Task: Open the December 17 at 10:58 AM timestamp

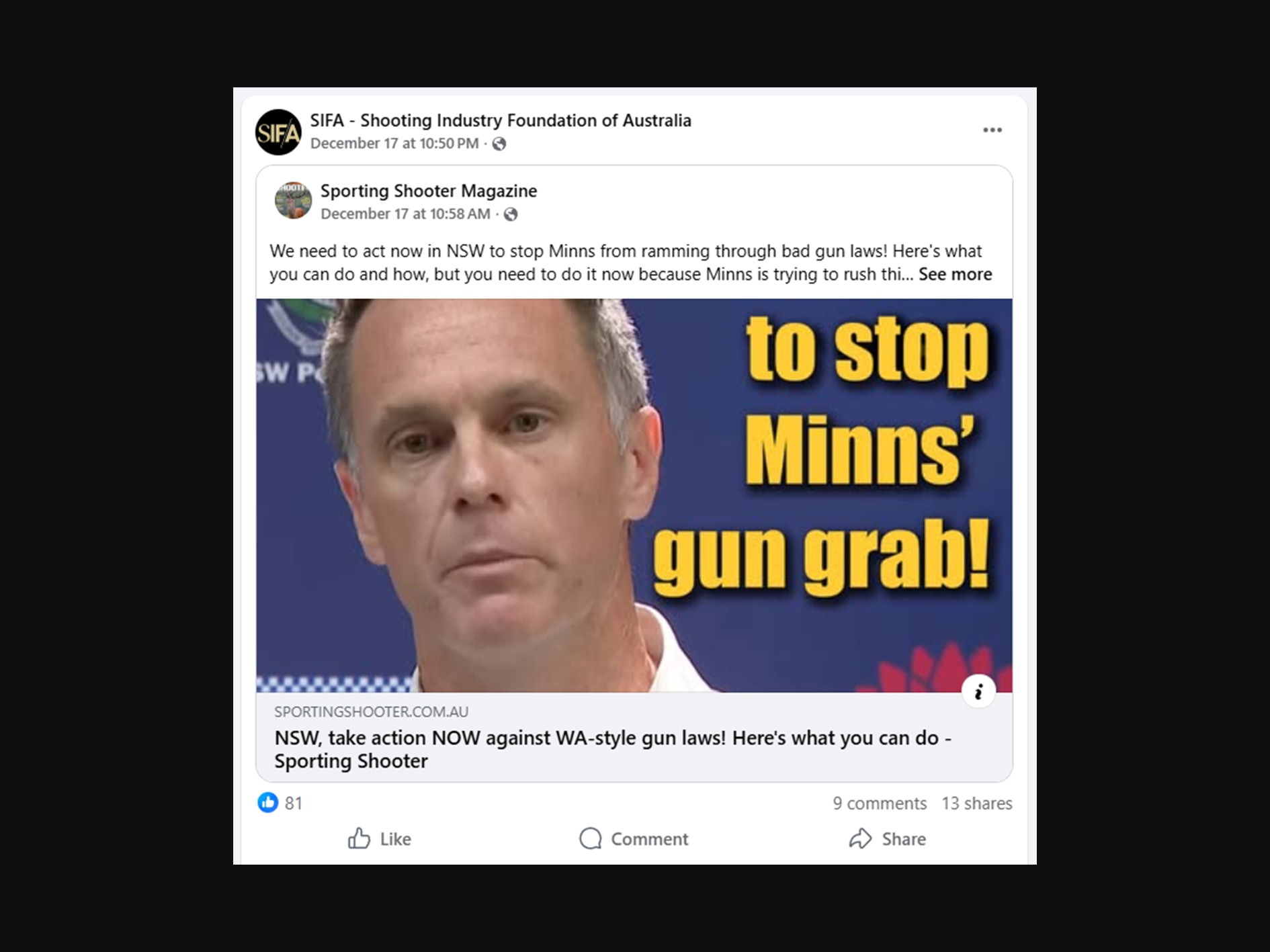Action: pyautogui.click(x=405, y=214)
